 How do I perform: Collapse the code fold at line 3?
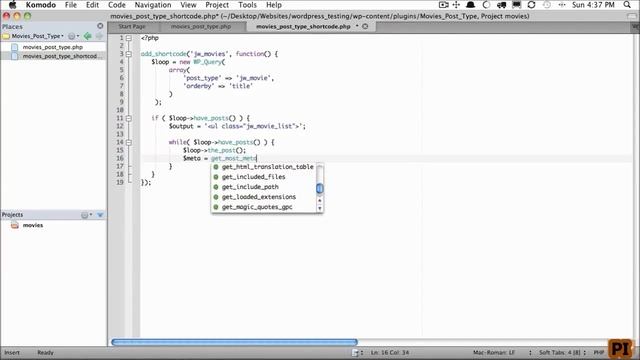129,54
